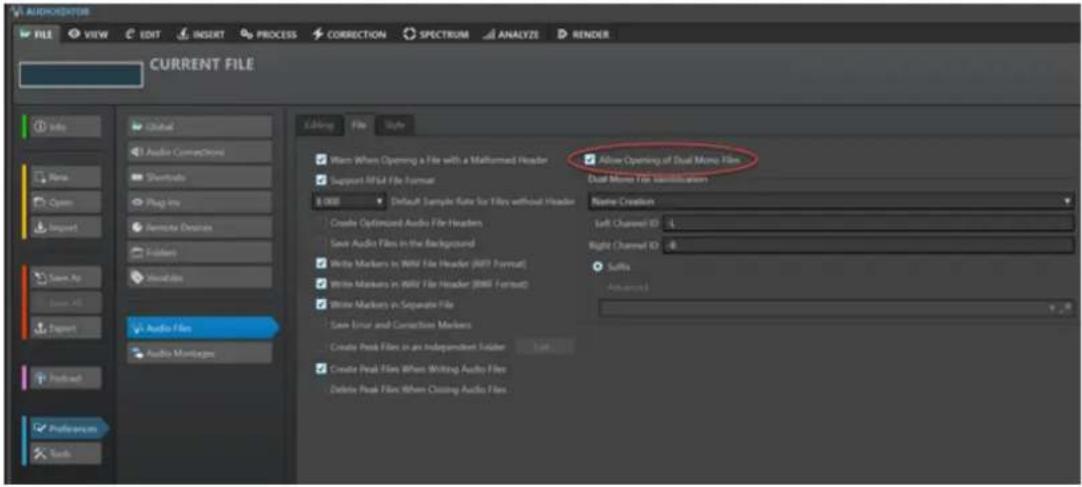Enable Save Audio Files in Background
This screenshot has width=1082, height=487.
(x=321, y=244)
